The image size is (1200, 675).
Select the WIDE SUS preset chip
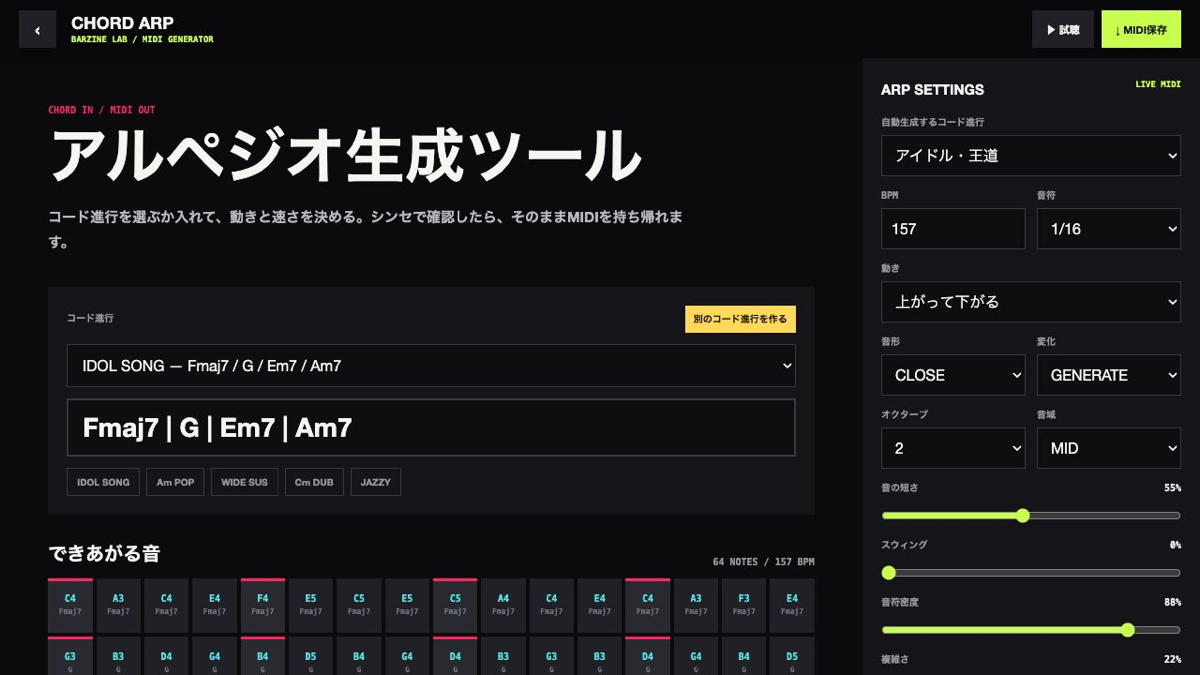click(x=244, y=482)
